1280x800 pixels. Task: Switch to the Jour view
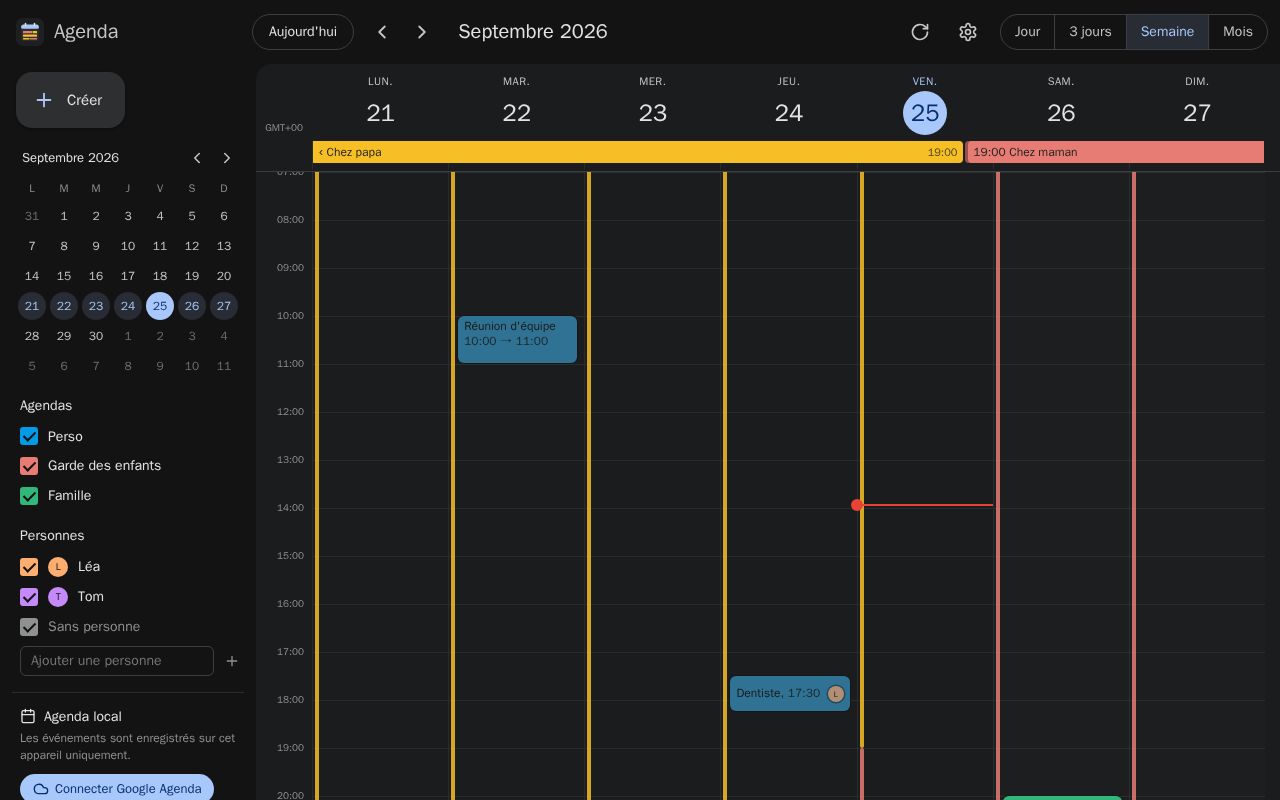pyautogui.click(x=1027, y=32)
